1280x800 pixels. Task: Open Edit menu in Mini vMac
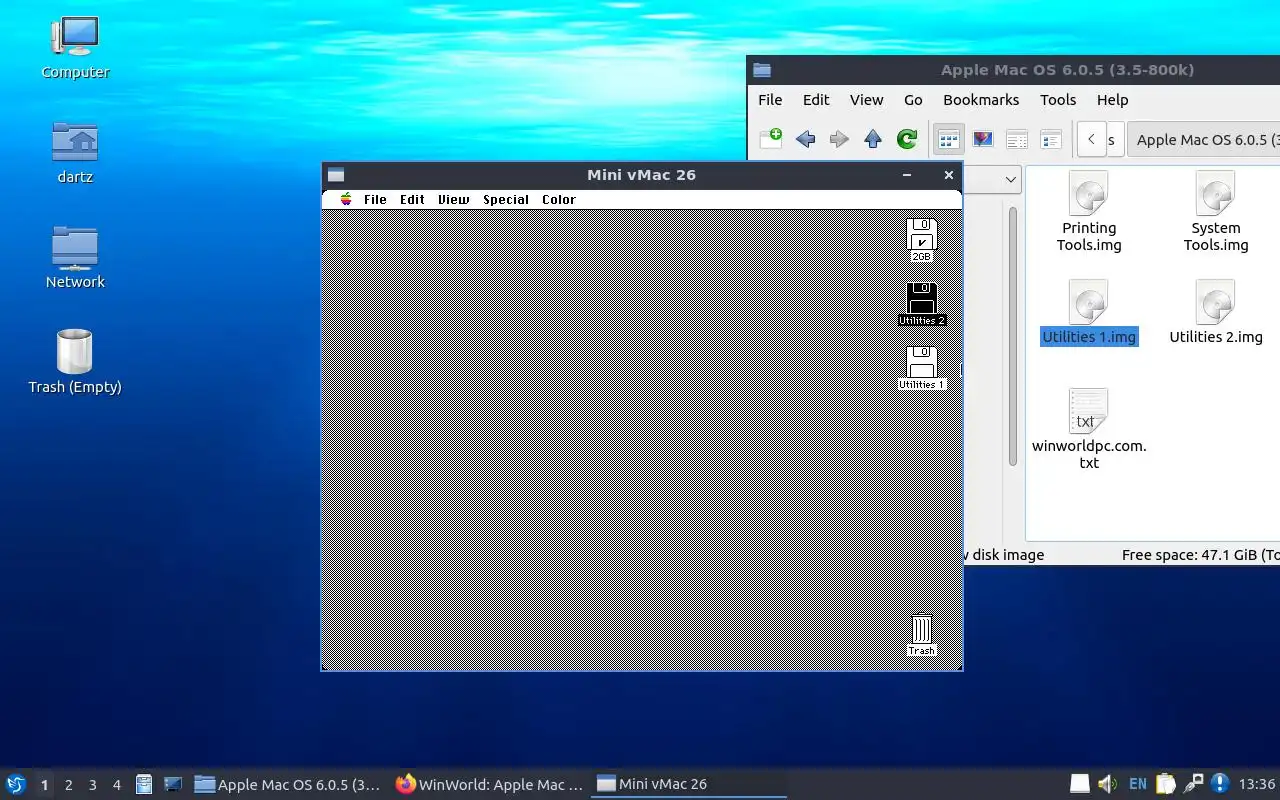(412, 199)
